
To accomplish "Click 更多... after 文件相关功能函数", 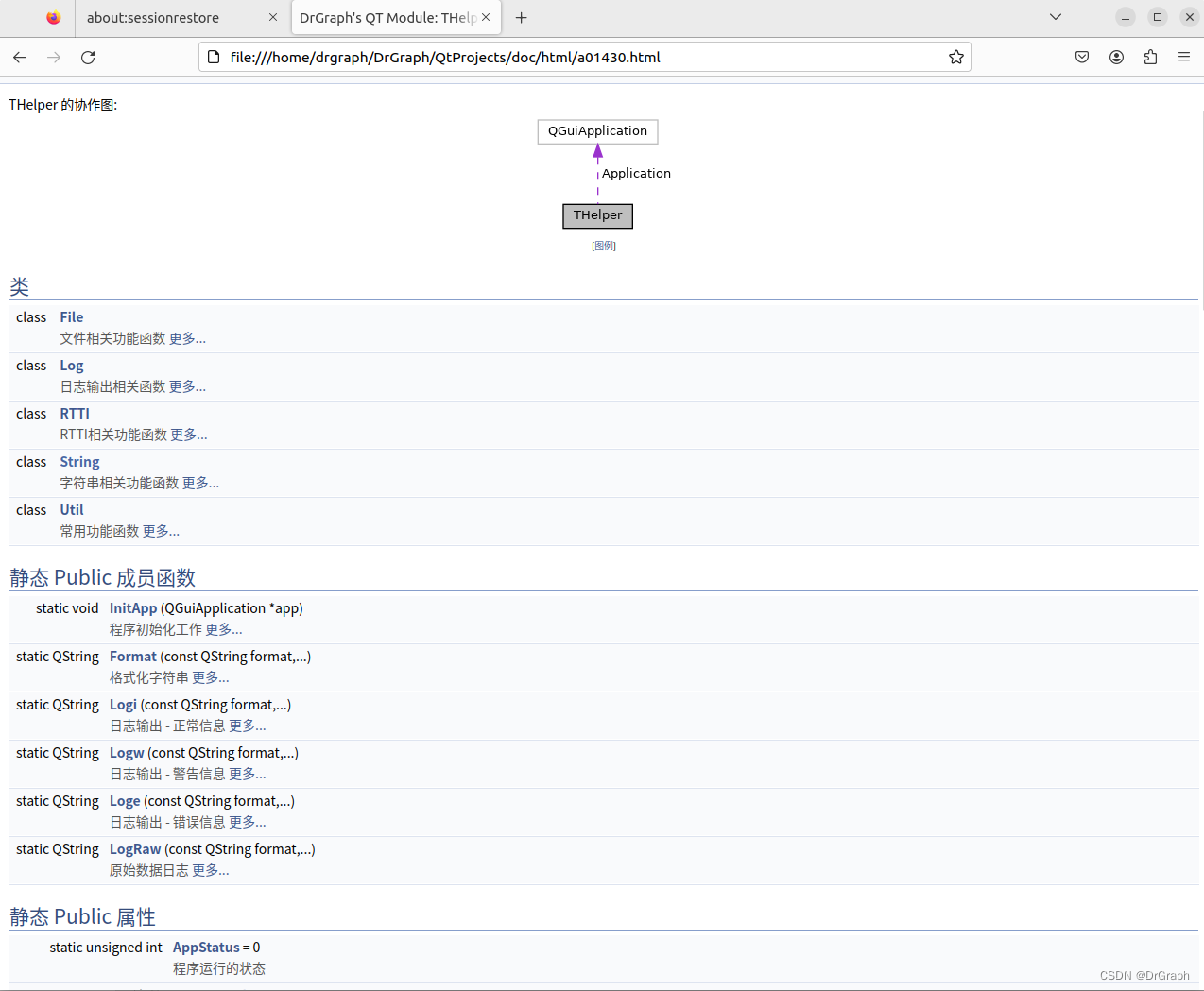I will point(187,338).
